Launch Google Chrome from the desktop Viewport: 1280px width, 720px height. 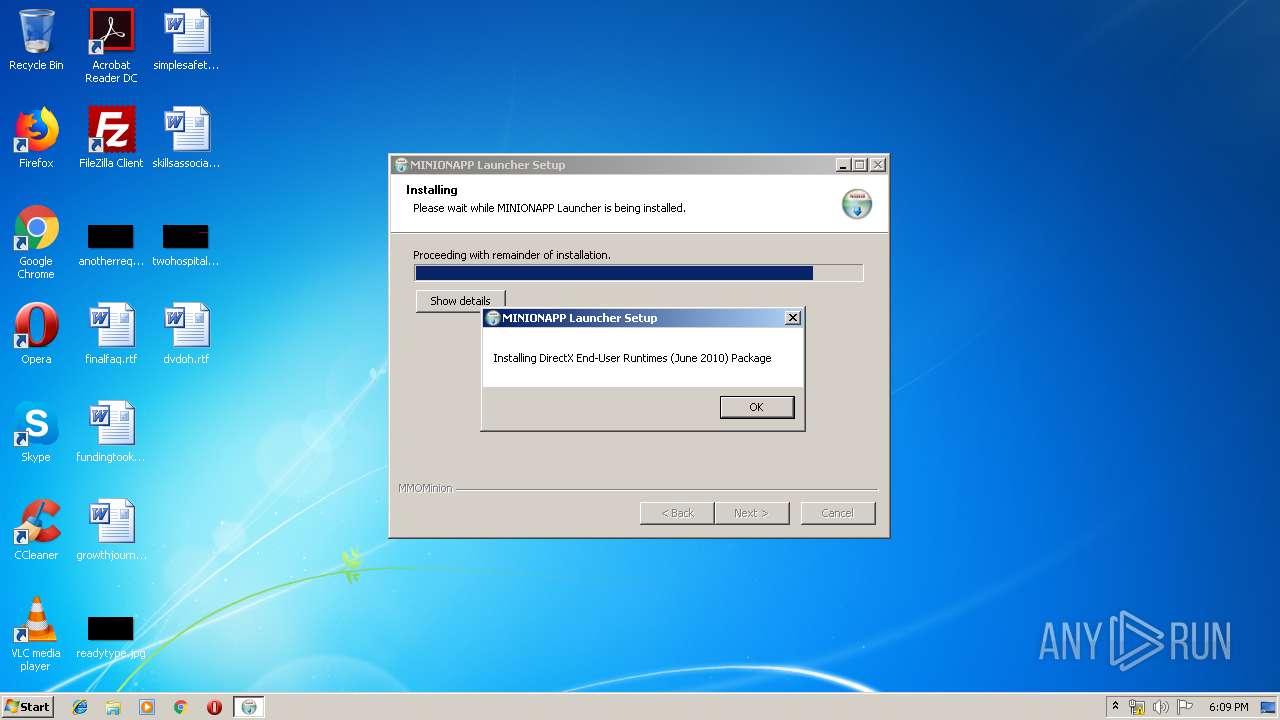click(36, 242)
